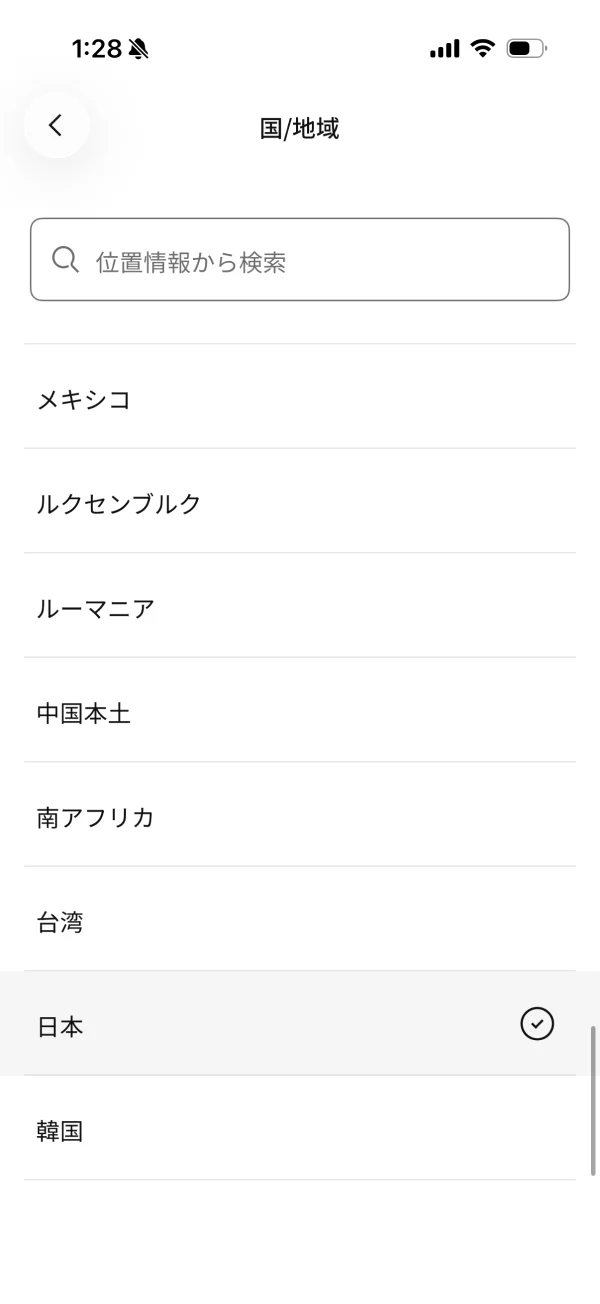
Task: Tap the Wi-Fi status icon
Action: (x=483, y=48)
